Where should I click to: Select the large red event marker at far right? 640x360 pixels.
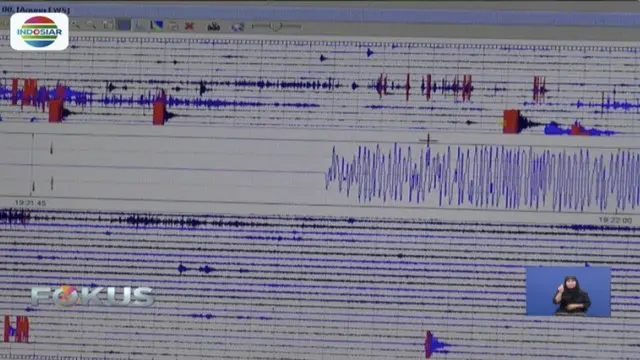(511, 121)
